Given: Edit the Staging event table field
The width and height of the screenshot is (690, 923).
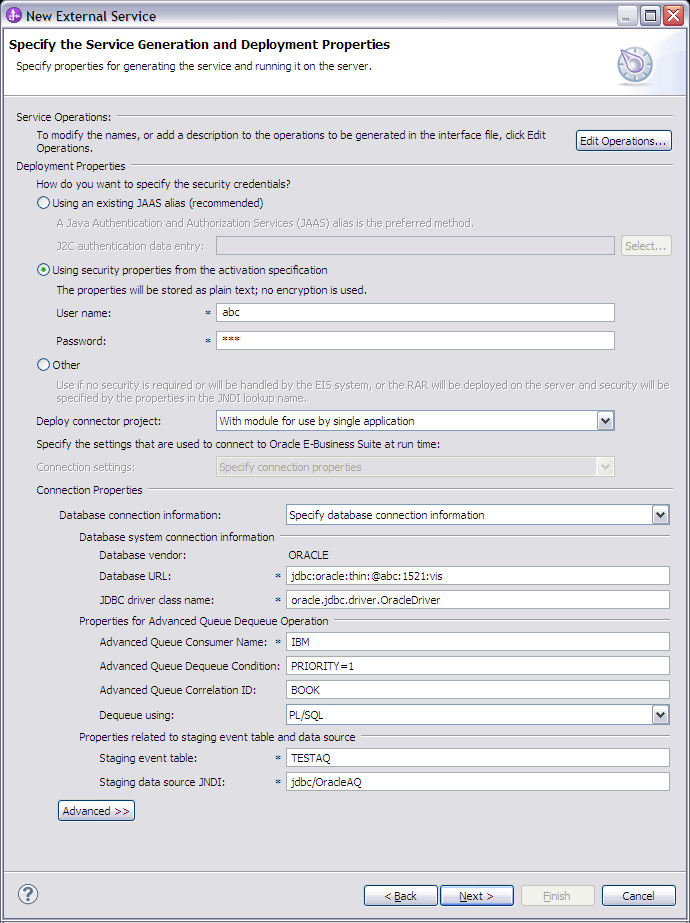Looking at the screenshot, I should pyautogui.click(x=477, y=758).
